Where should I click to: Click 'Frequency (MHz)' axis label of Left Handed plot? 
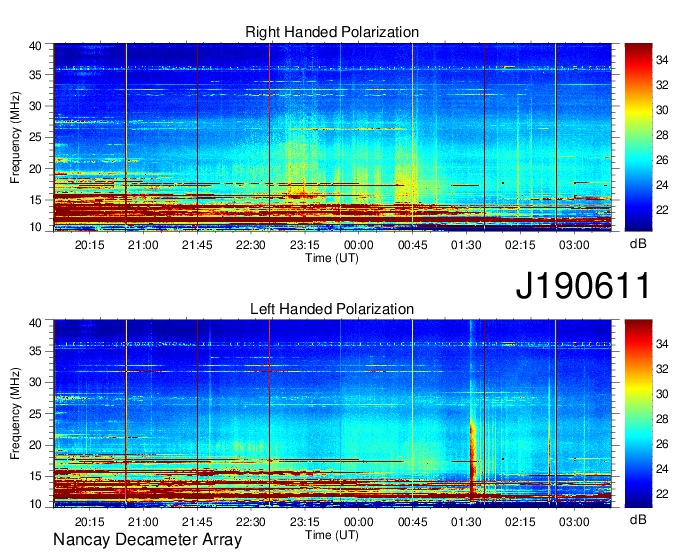pyautogui.click(x=15, y=414)
